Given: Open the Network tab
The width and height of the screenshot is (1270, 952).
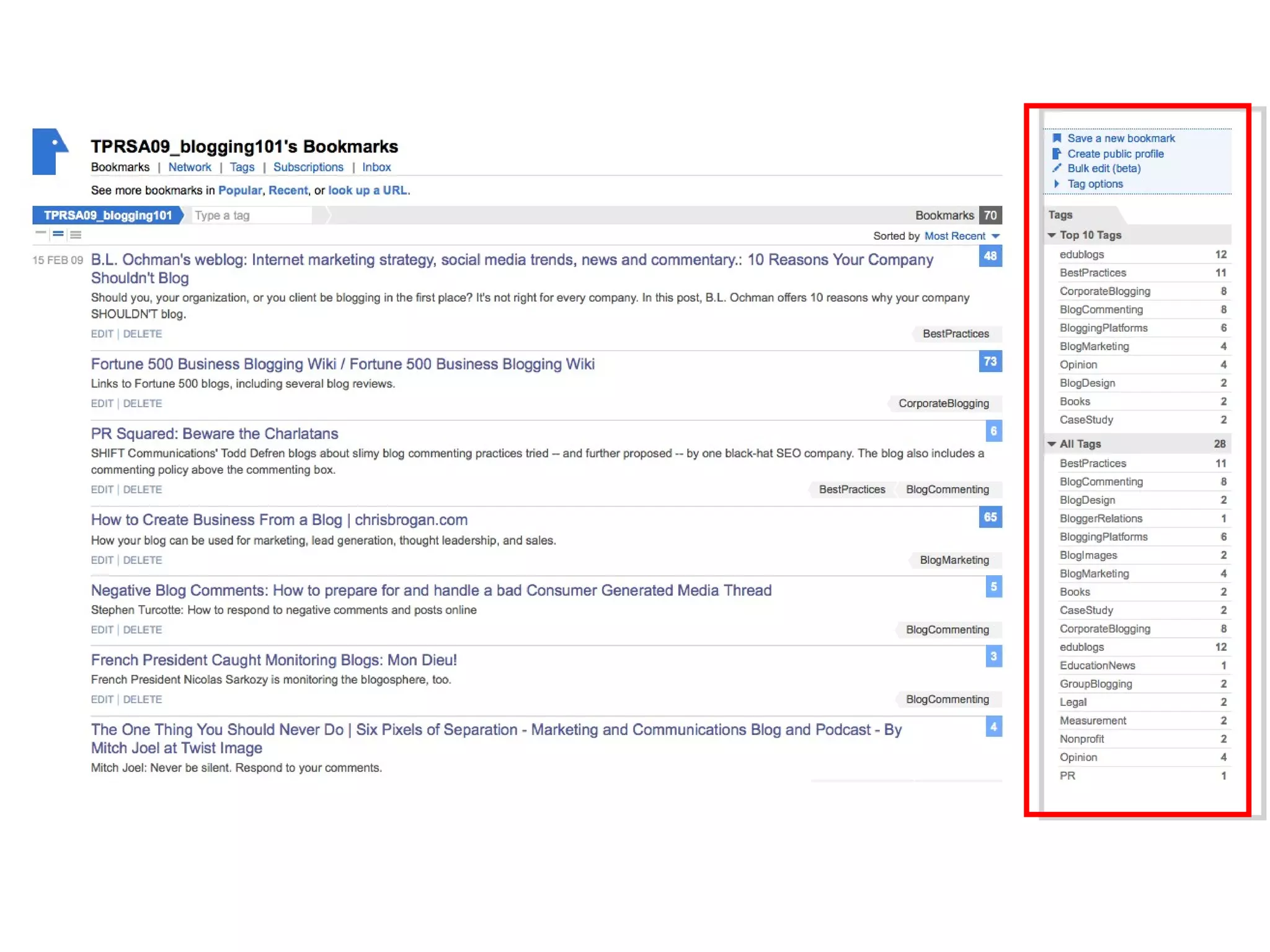Looking at the screenshot, I should 189,167.
